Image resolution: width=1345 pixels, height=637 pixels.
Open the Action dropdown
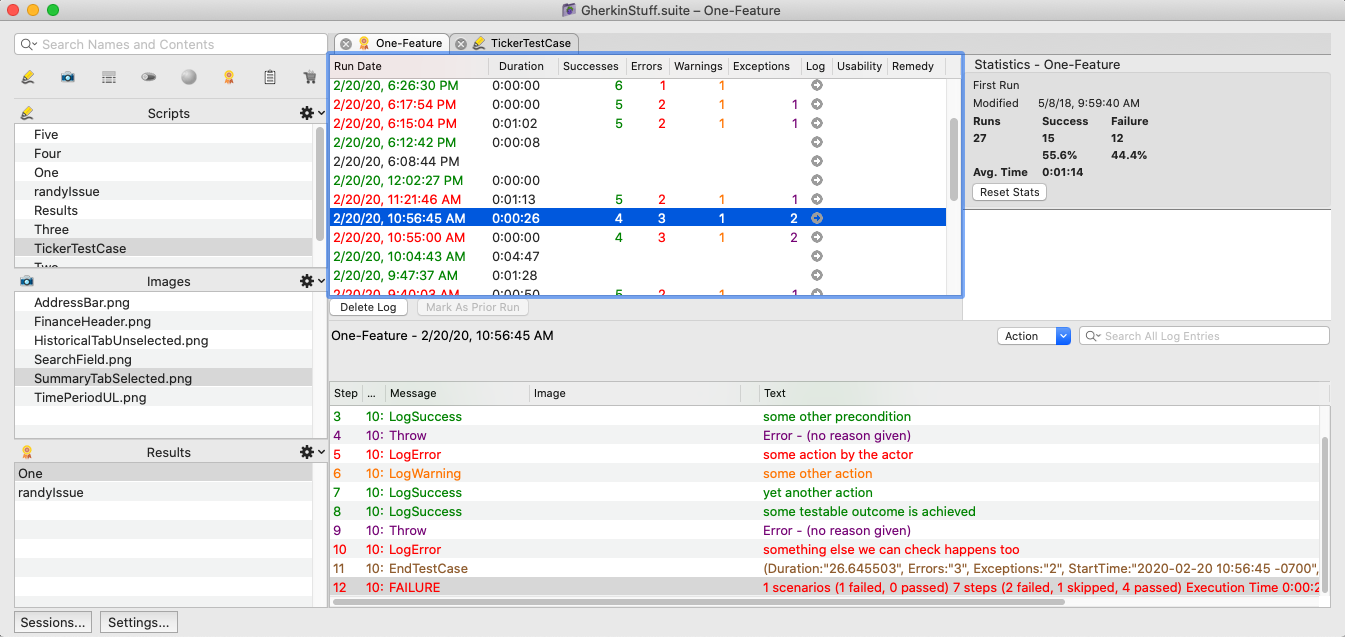click(x=1034, y=336)
